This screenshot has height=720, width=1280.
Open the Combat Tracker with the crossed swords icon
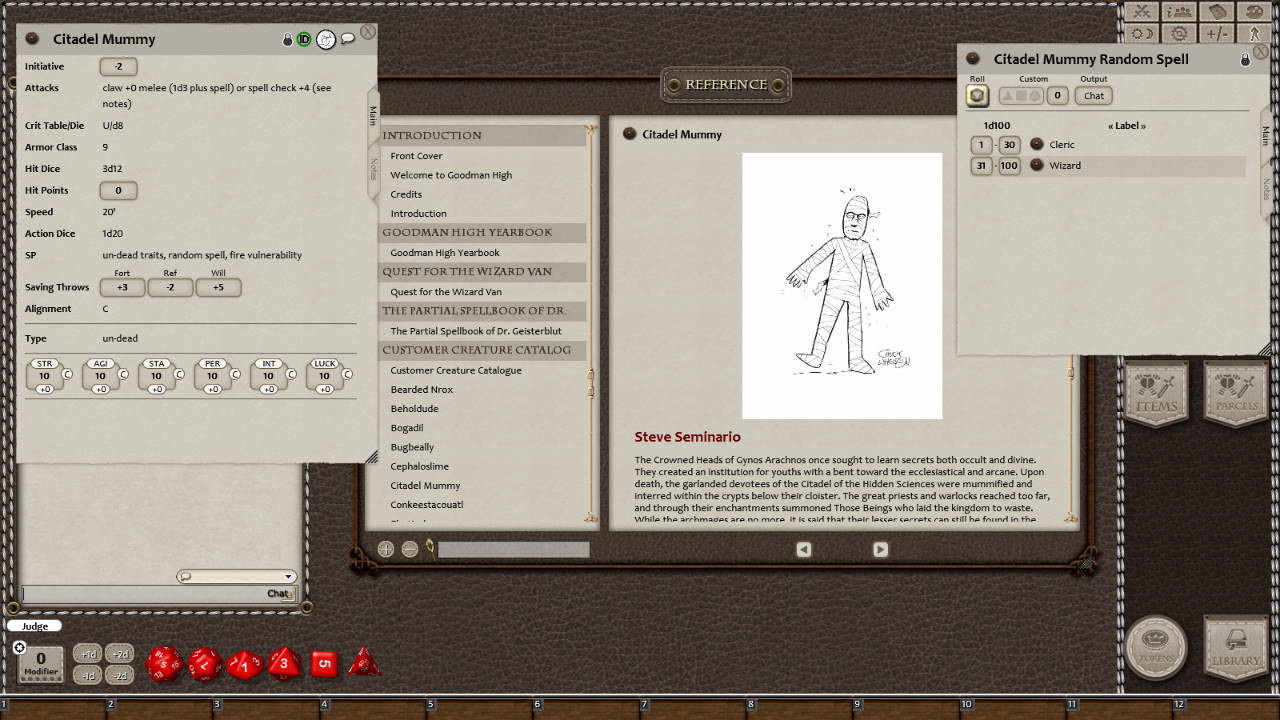1141,13
